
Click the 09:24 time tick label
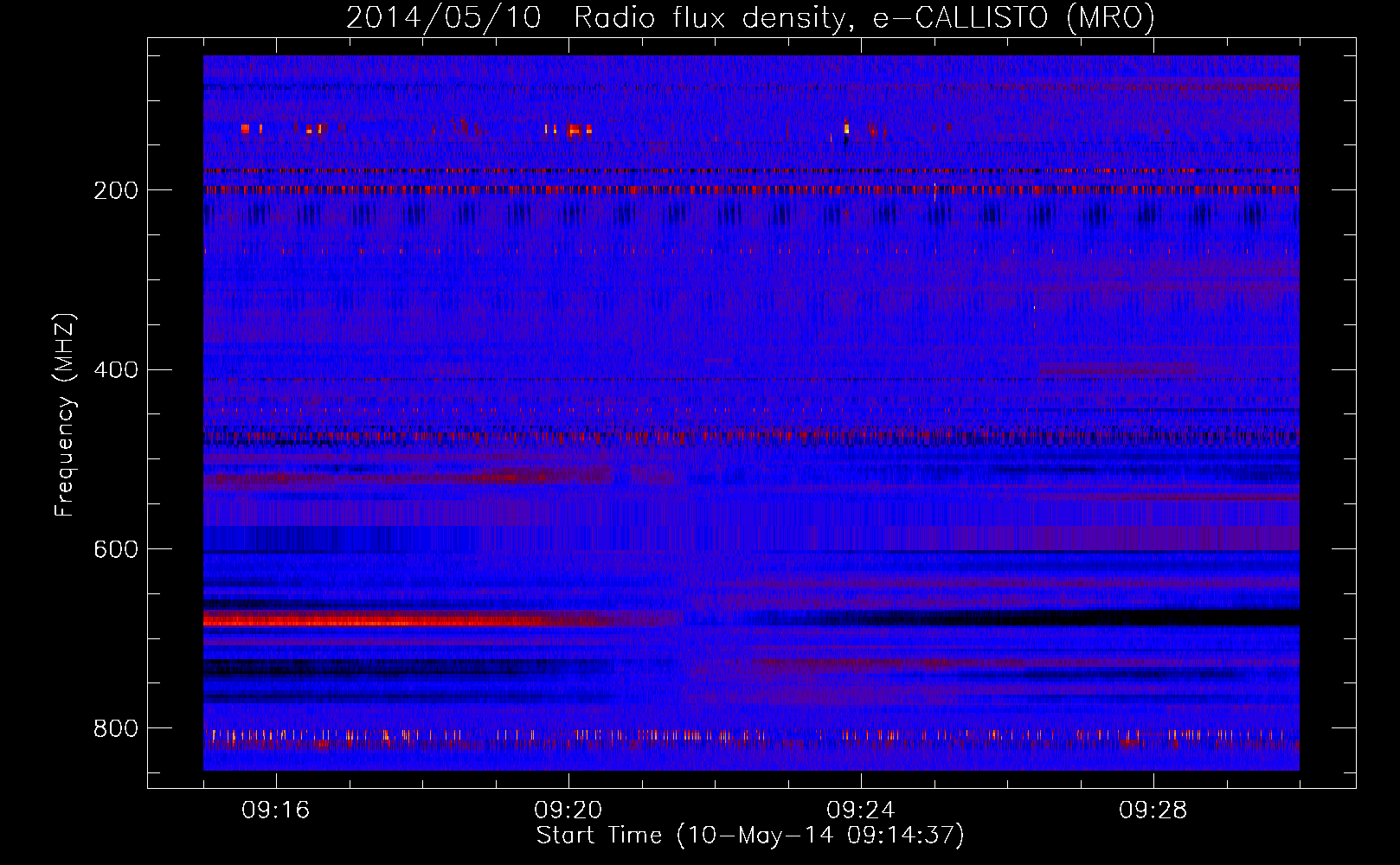coord(861,811)
